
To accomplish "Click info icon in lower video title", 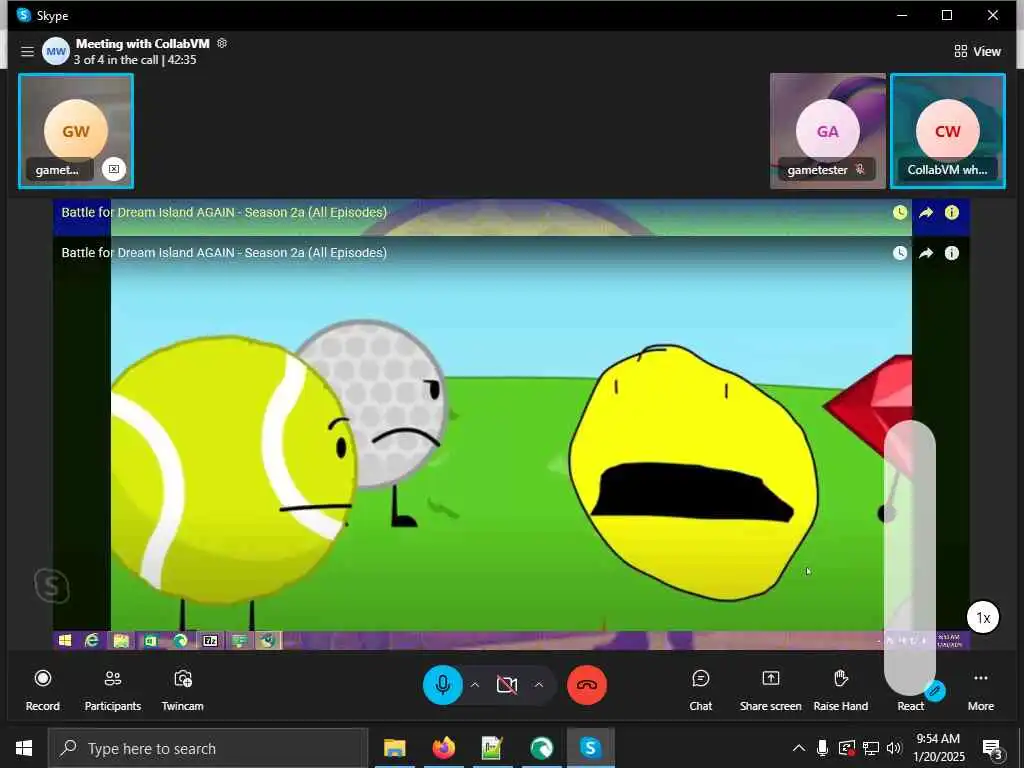I will (x=952, y=253).
